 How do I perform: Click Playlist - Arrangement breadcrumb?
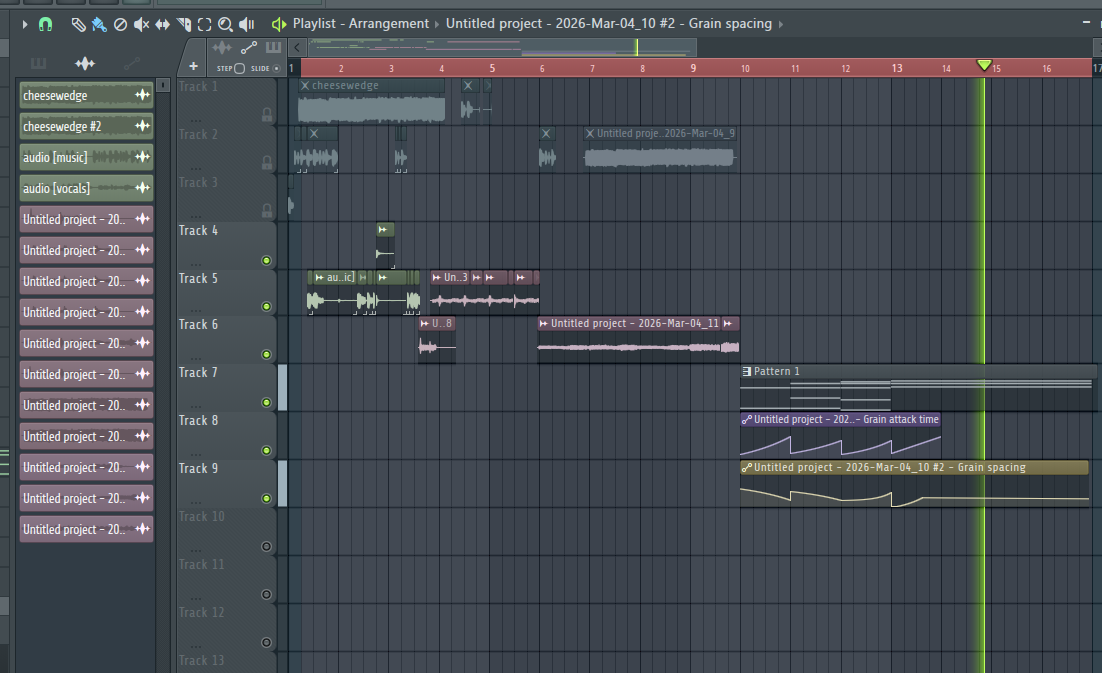click(360, 23)
